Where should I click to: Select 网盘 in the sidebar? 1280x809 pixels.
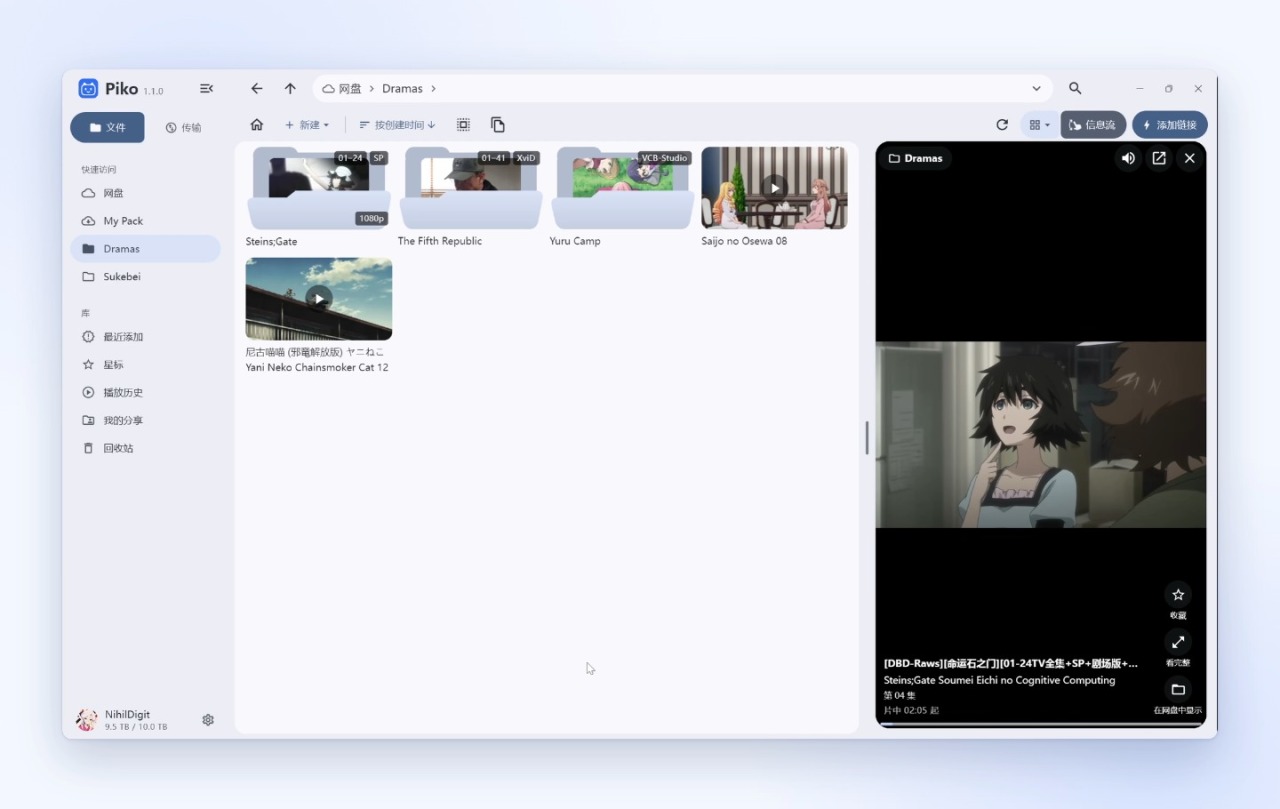pyautogui.click(x=145, y=193)
